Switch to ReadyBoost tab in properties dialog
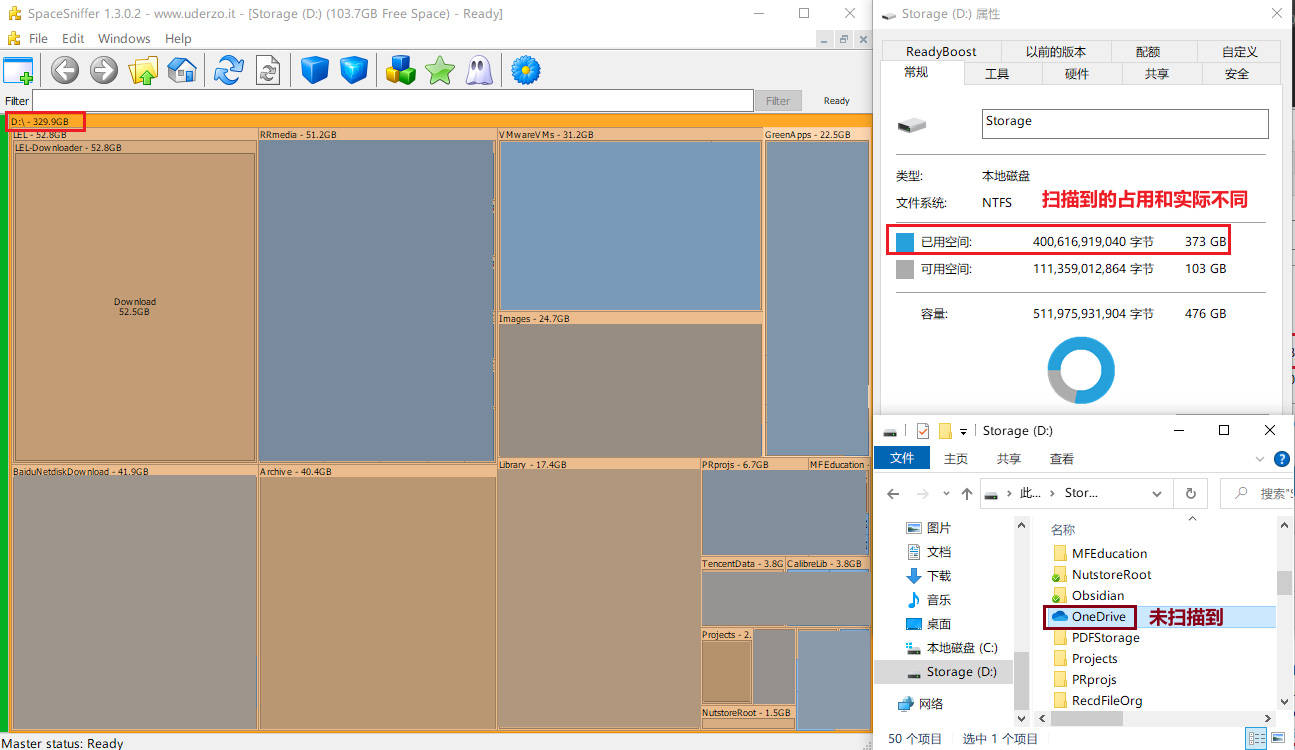This screenshot has width=1295, height=750. pos(941,51)
